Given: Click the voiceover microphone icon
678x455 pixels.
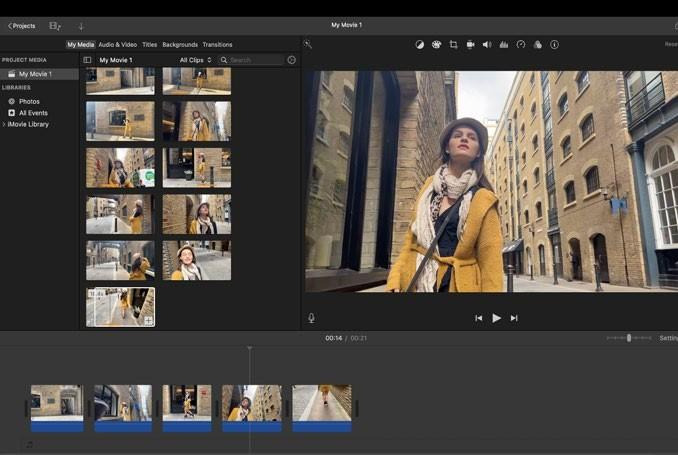Looking at the screenshot, I should pos(311,318).
